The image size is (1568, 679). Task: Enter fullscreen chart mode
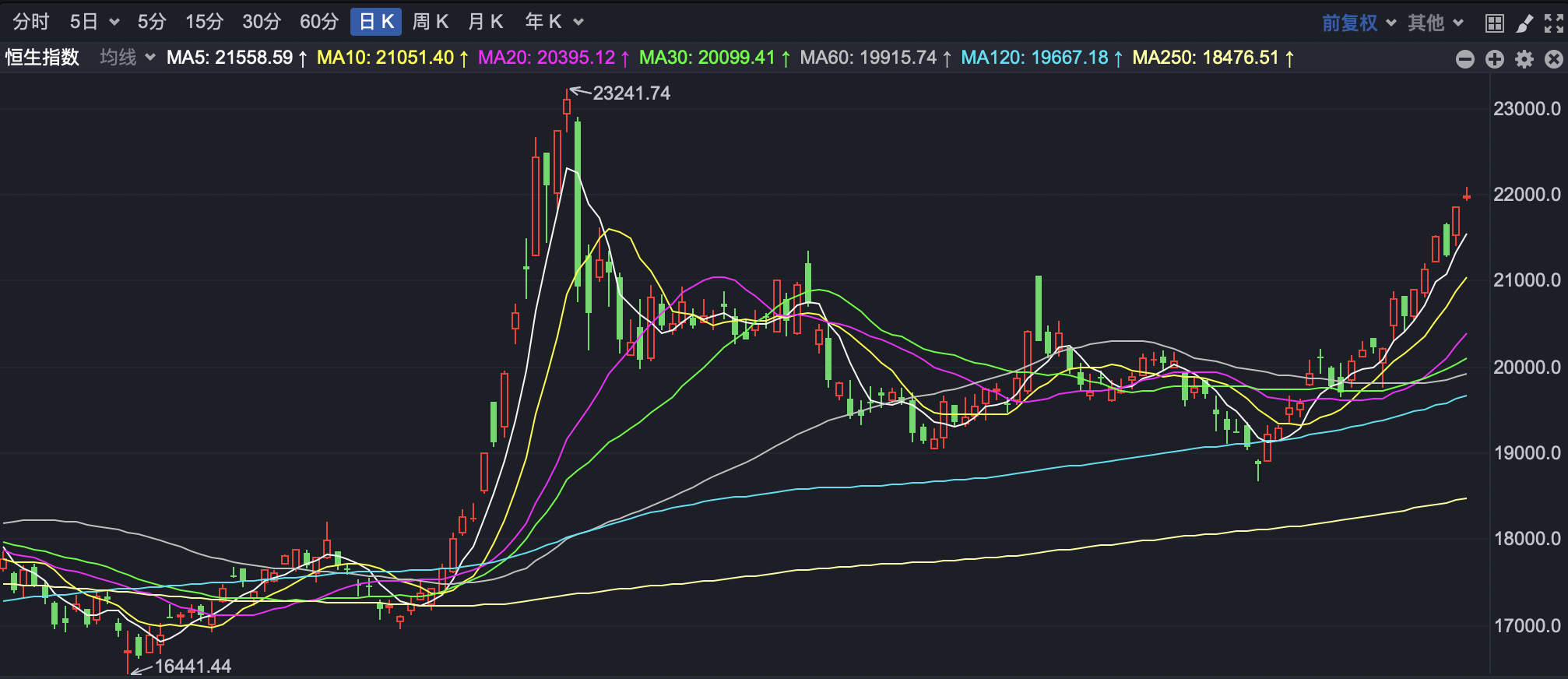pos(1554,23)
